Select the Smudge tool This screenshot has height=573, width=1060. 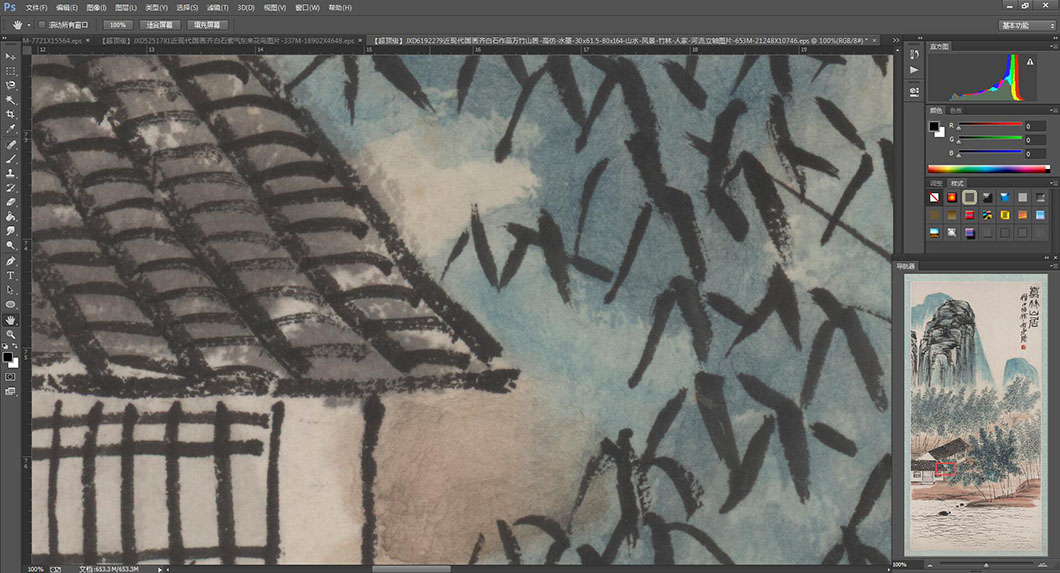(x=10, y=231)
